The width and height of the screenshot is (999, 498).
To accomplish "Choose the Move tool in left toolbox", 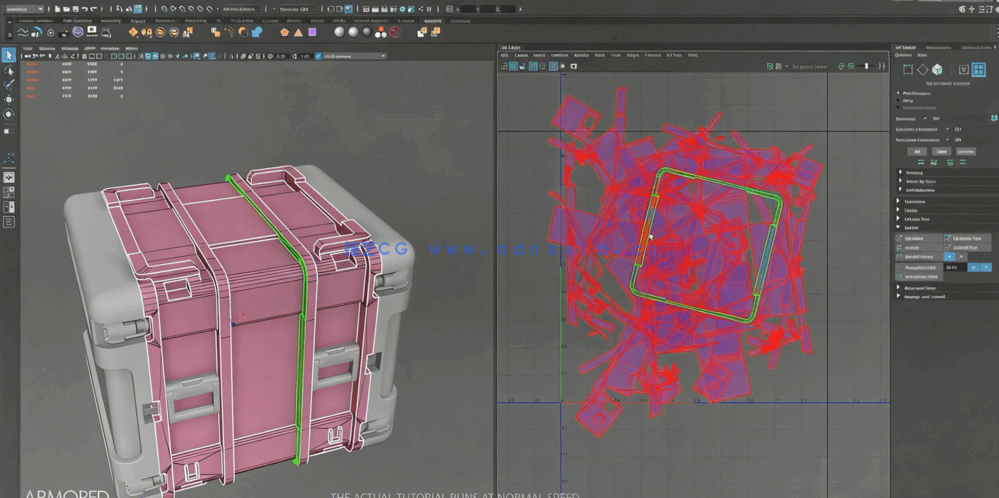I will [9, 100].
